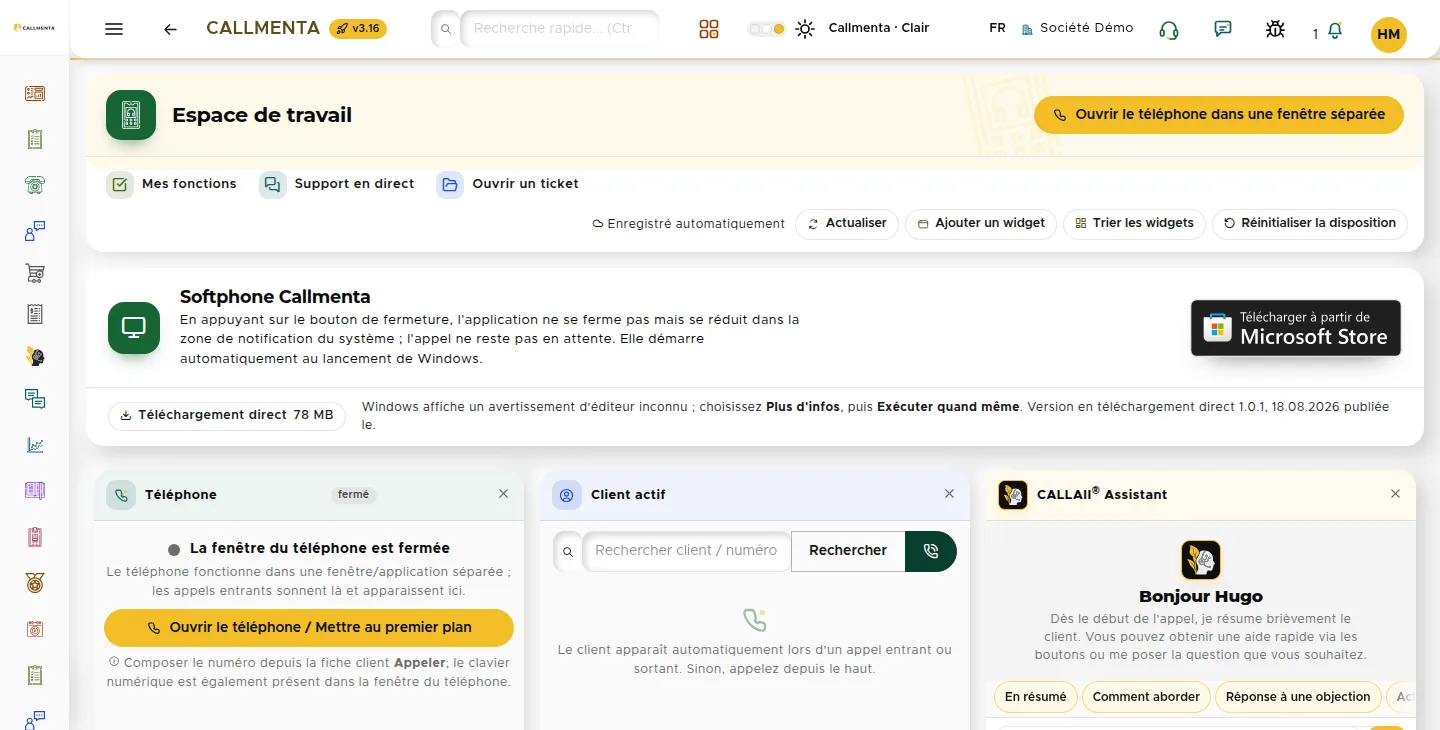
Task: Click the sun theme icon
Action: click(x=805, y=29)
